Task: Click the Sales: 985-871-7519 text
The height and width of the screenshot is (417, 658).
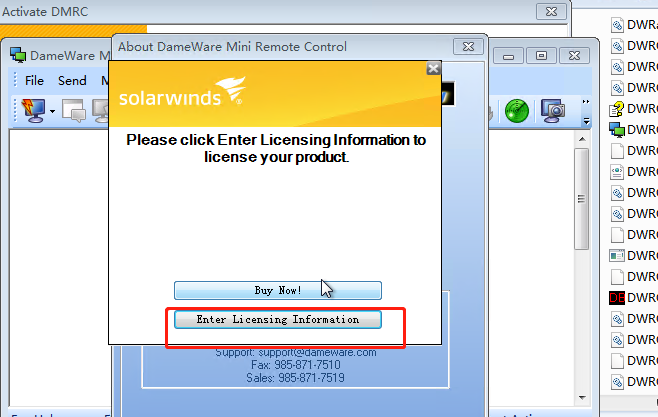Action: [x=295, y=378]
